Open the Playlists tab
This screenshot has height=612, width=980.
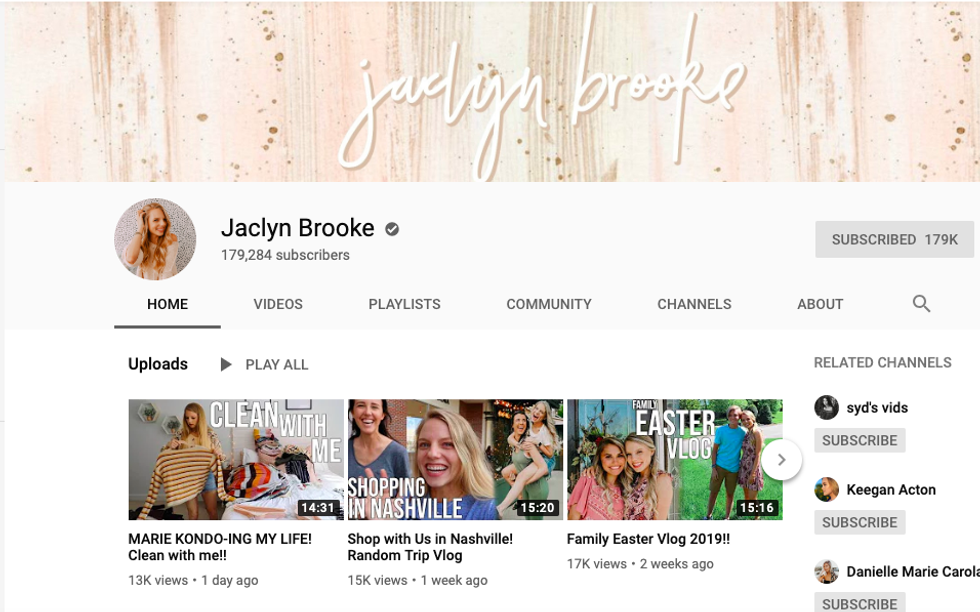(x=404, y=304)
